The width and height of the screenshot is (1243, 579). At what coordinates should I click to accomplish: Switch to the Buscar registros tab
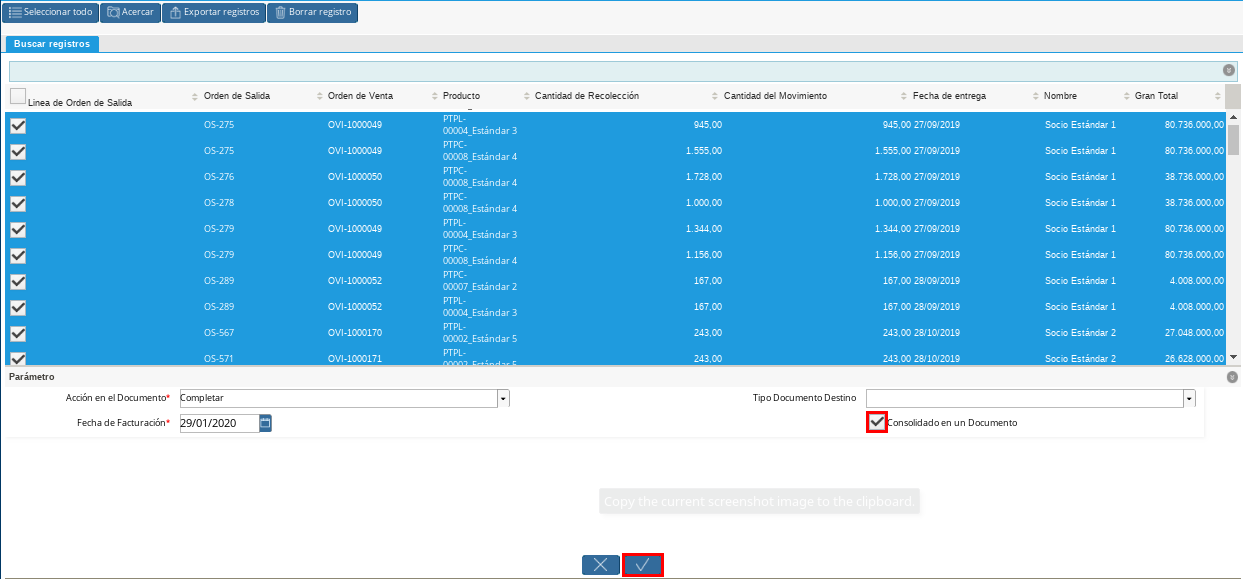point(52,44)
